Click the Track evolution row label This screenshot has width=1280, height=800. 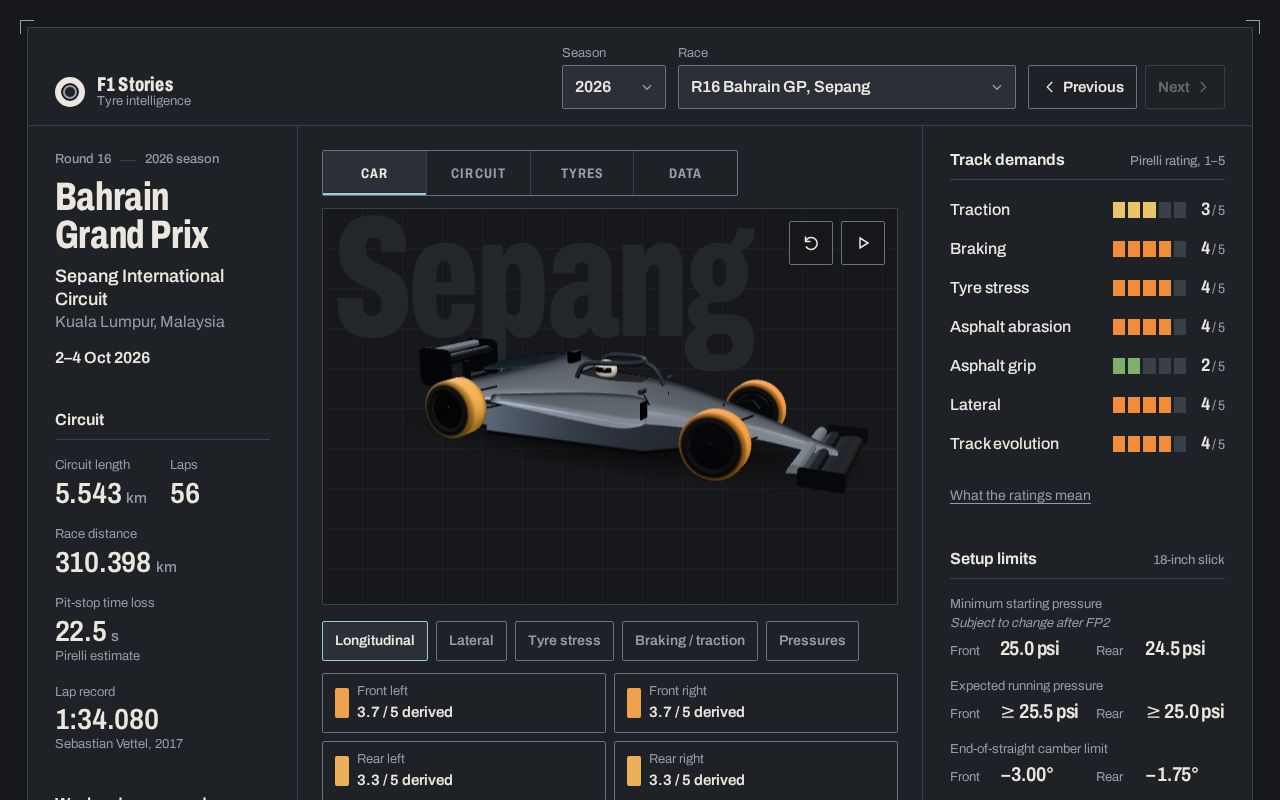coord(1004,444)
